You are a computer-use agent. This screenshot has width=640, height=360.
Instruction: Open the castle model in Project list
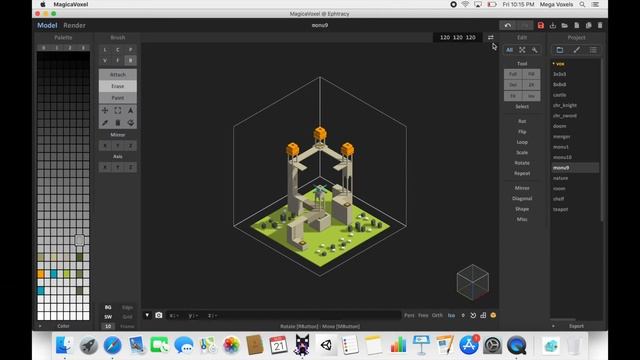[x=560, y=95]
